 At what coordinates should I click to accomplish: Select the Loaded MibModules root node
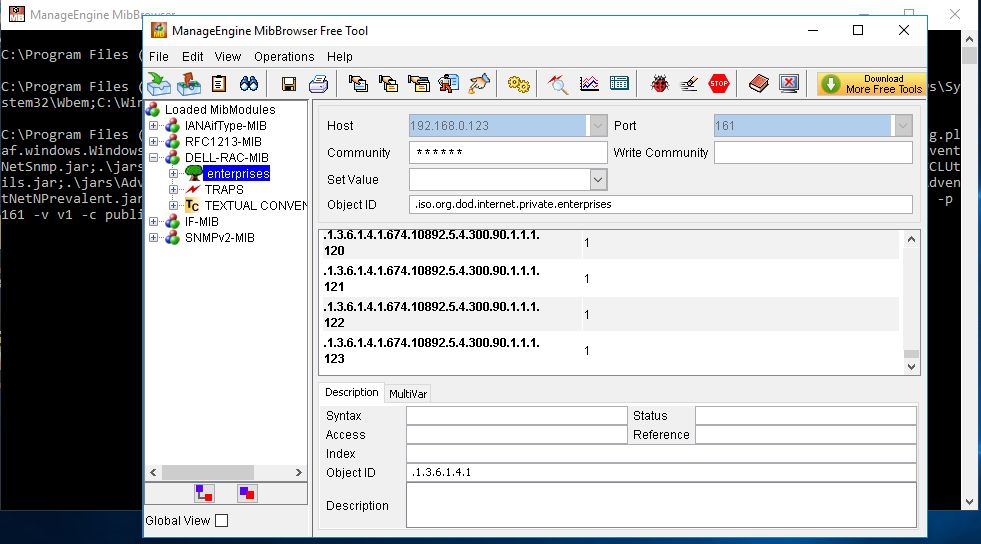click(220, 109)
